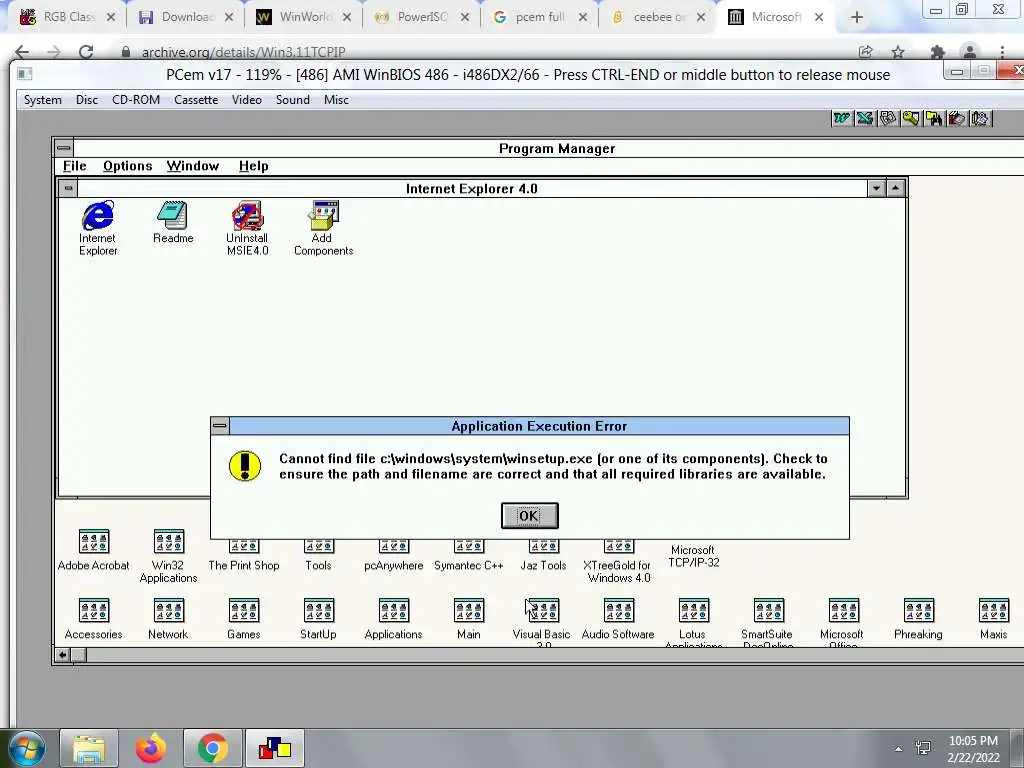Select the Audio Software program group
Image resolution: width=1024 pixels, height=768 pixels.
[x=618, y=619]
